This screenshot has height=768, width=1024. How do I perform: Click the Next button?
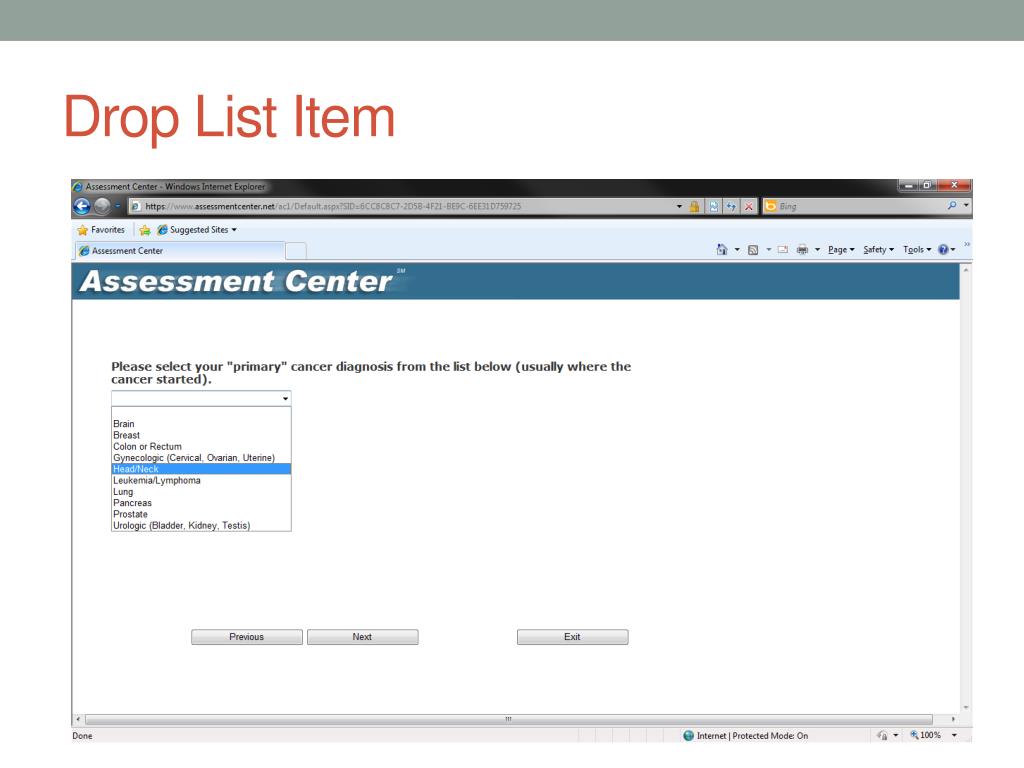point(362,637)
